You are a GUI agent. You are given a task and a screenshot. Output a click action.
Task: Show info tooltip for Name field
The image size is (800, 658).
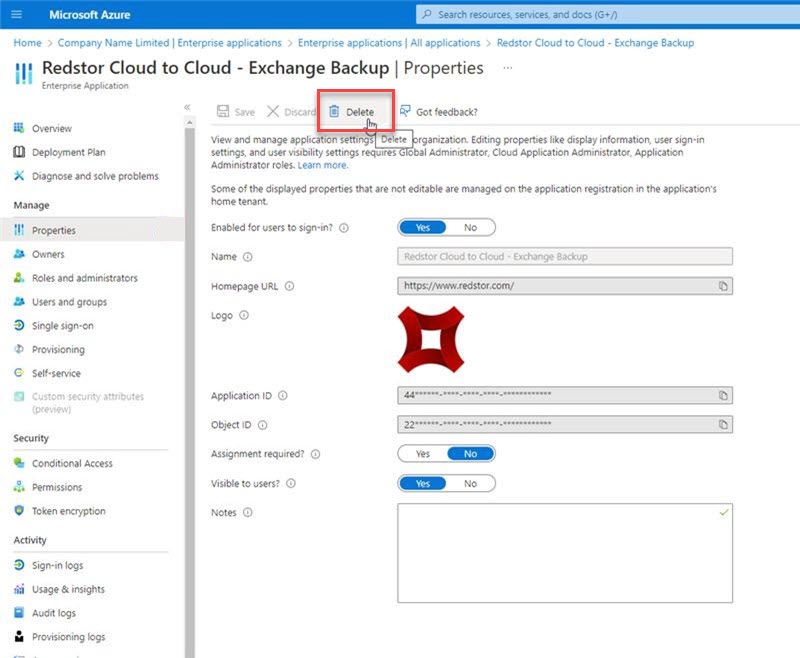click(x=247, y=257)
